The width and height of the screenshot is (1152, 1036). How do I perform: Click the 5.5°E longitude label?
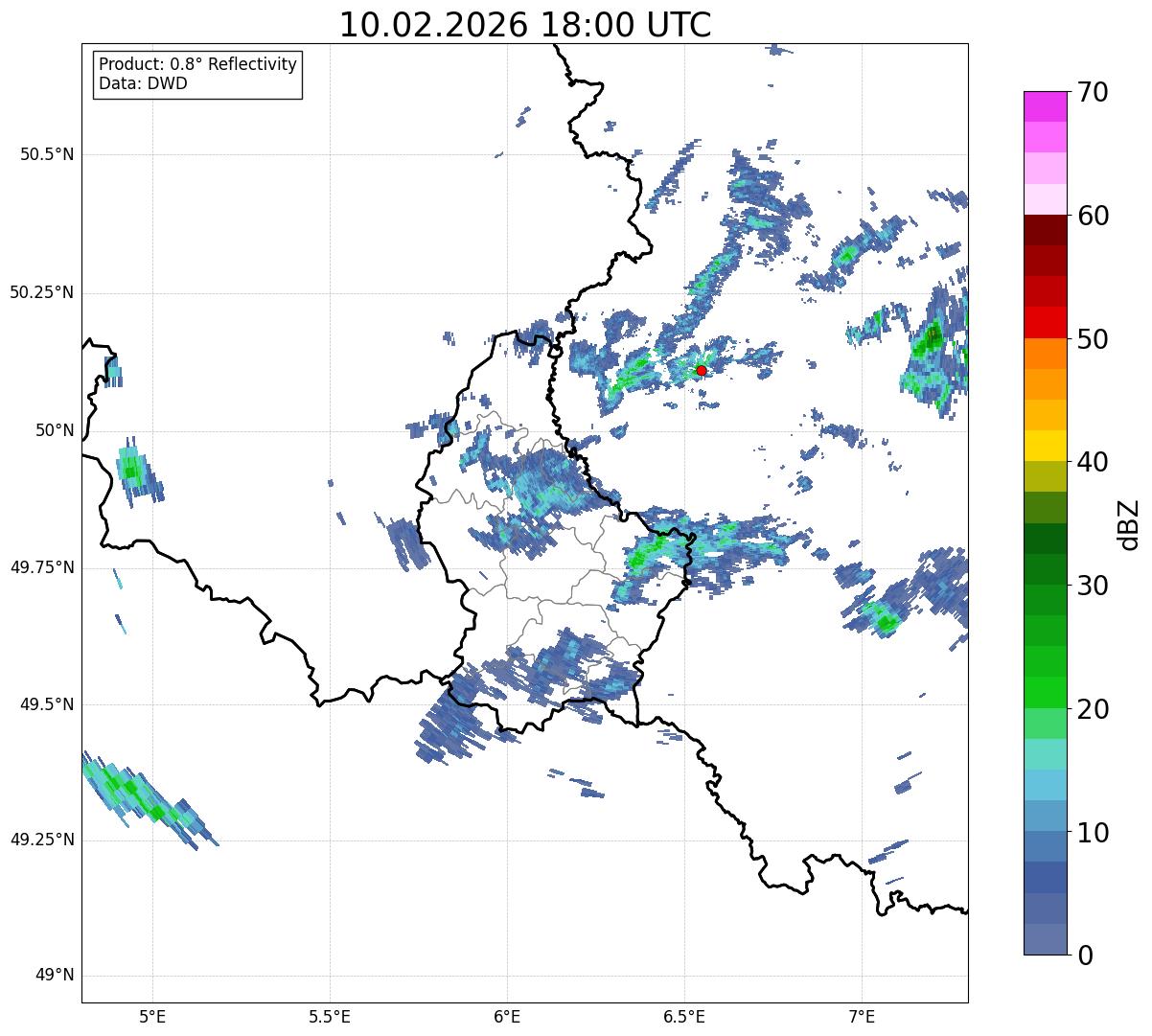[330, 1016]
